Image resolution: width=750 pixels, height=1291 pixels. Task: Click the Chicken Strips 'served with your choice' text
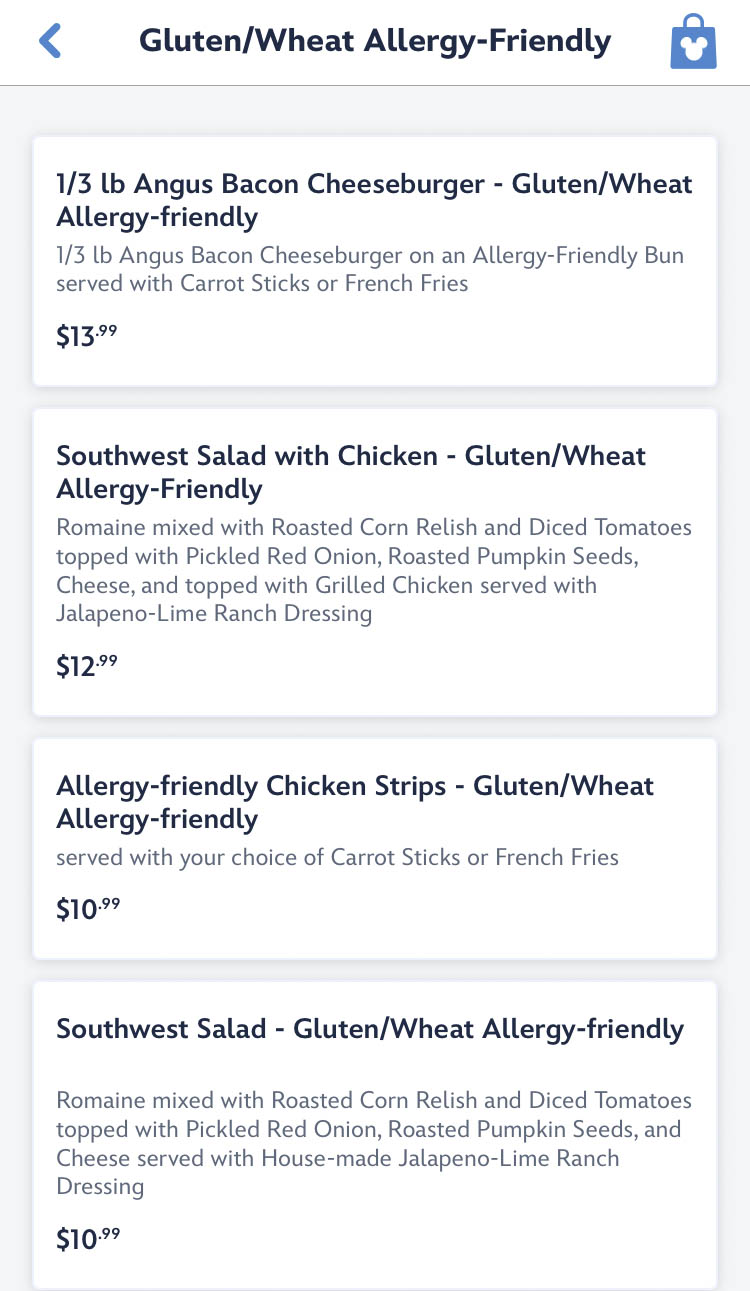pyautogui.click(x=337, y=857)
